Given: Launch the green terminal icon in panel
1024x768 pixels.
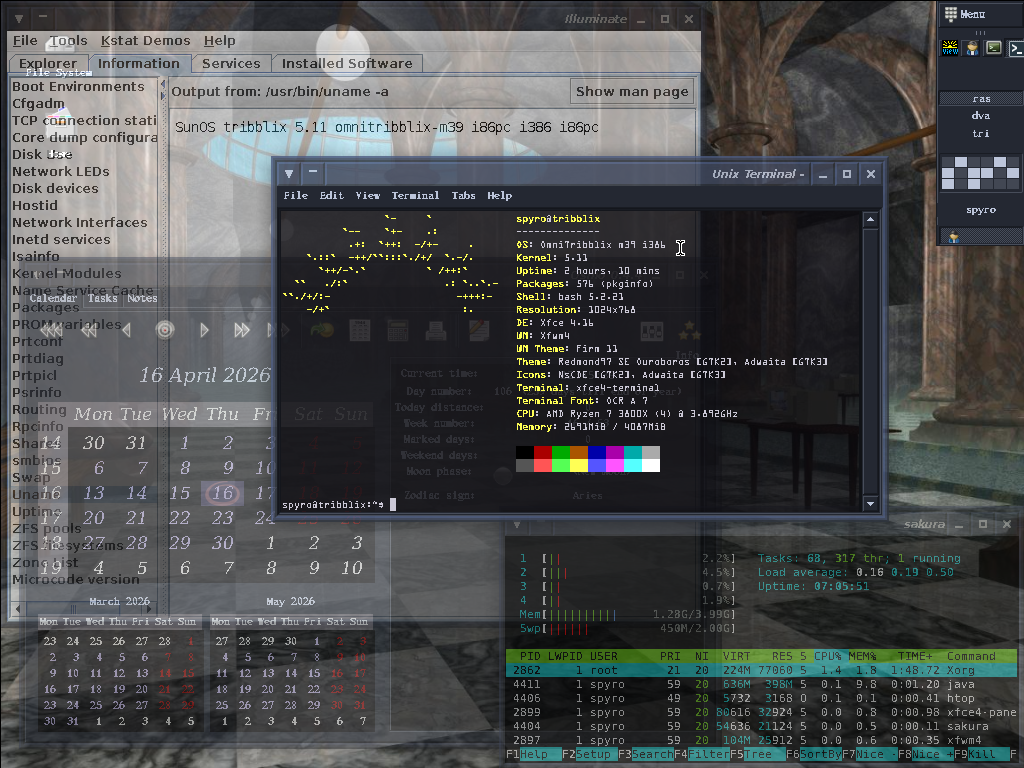Looking at the screenshot, I should click(994, 47).
